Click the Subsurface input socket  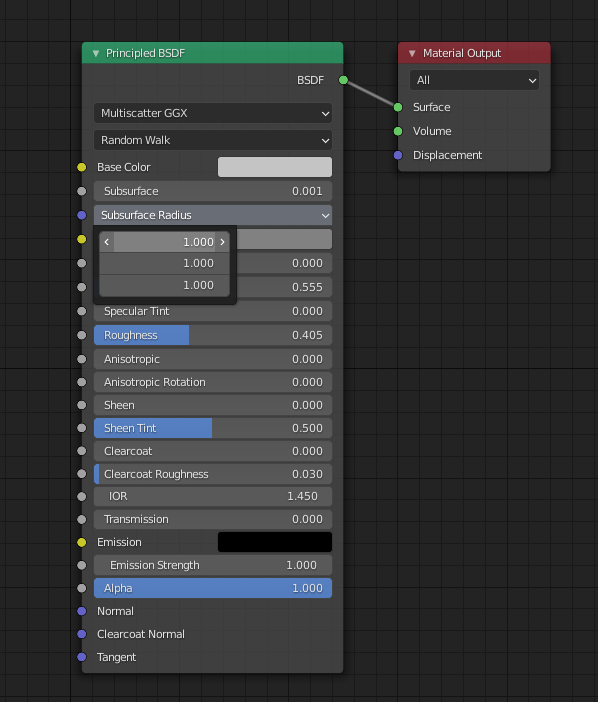[x=81, y=191]
